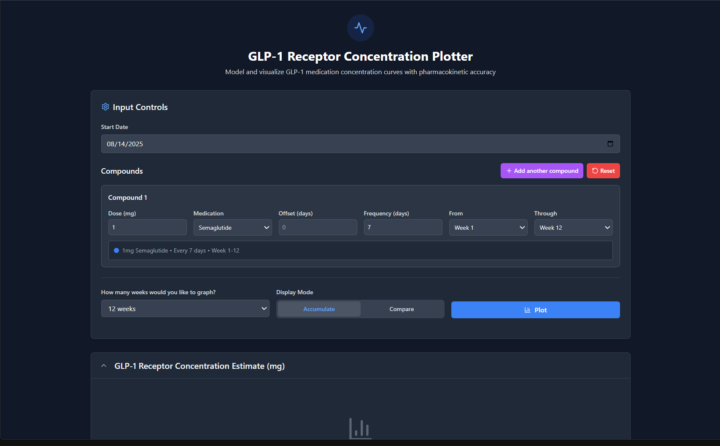Viewport: 720px width, 446px height.
Task: Open the From week dropdown
Action: (x=487, y=228)
